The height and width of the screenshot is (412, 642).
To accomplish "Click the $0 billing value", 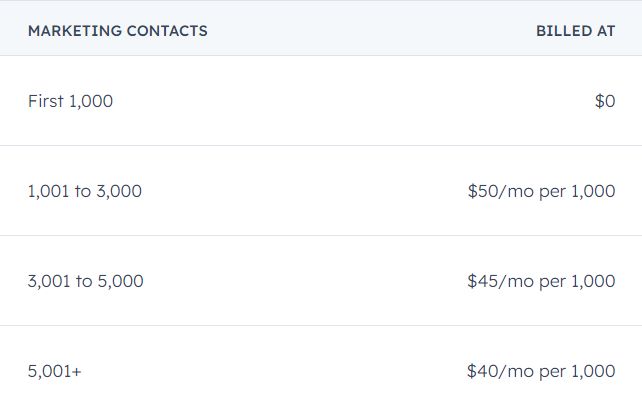I will tap(605, 101).
